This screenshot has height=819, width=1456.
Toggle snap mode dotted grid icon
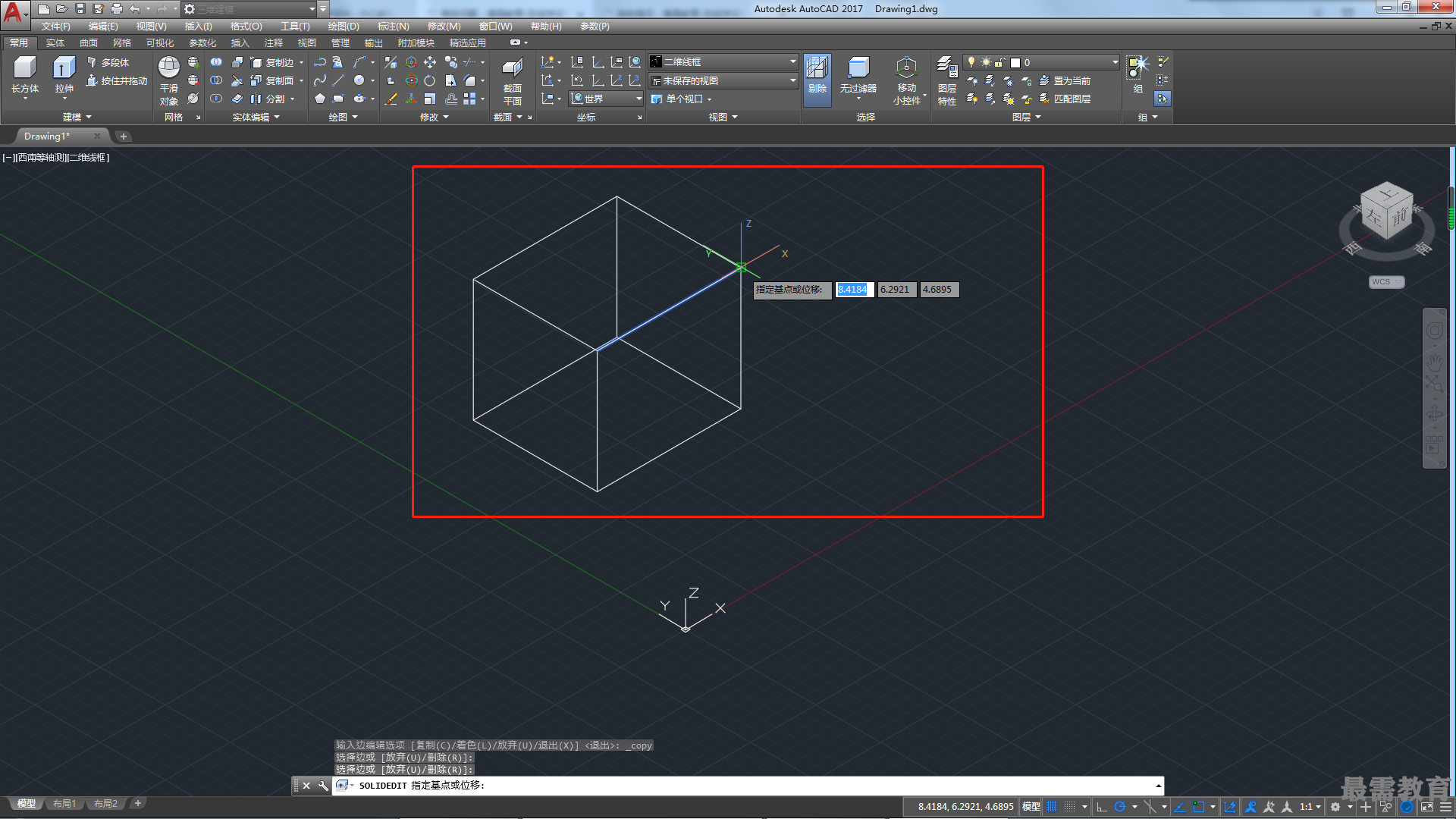1070,807
